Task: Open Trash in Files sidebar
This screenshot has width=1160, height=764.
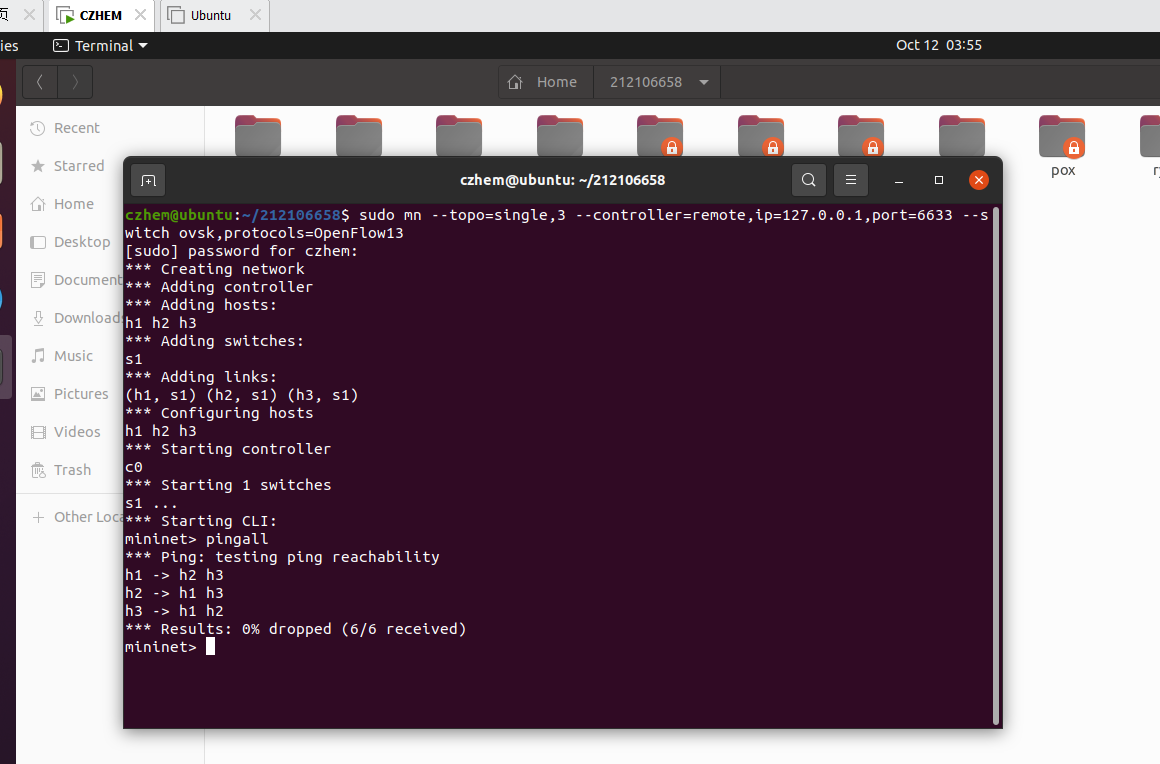Action: [x=72, y=470]
